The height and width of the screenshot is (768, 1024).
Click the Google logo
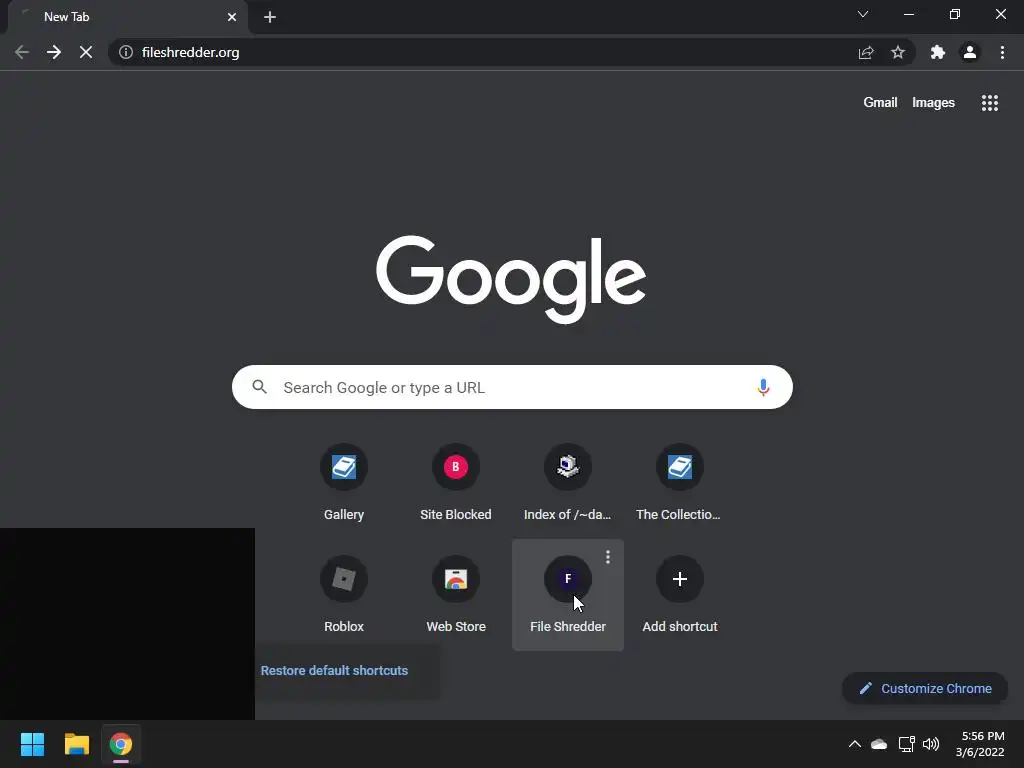[511, 279]
